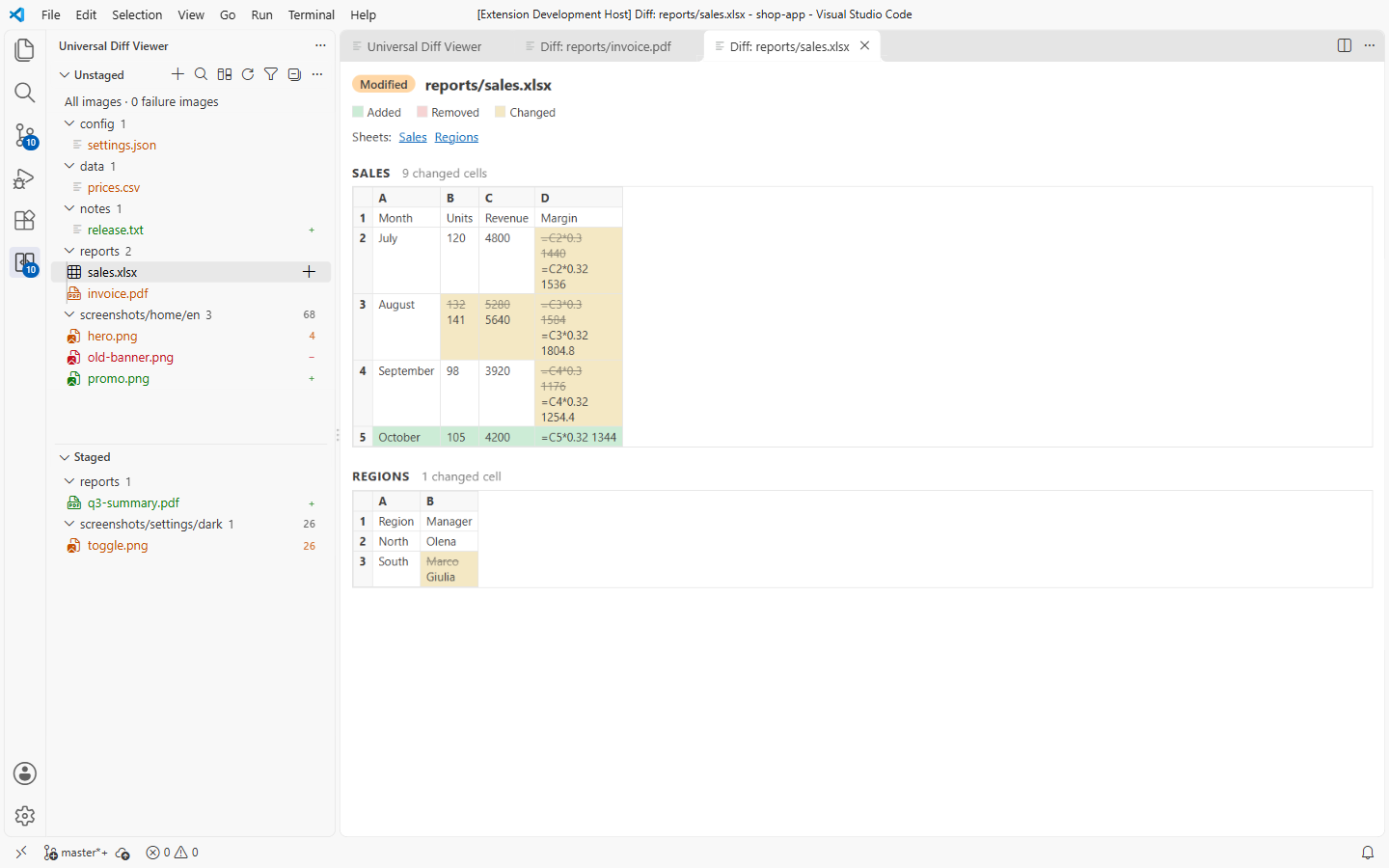This screenshot has width=1389, height=868.
Task: Open Universal Diff Viewer panel more actions
Action: (320, 45)
